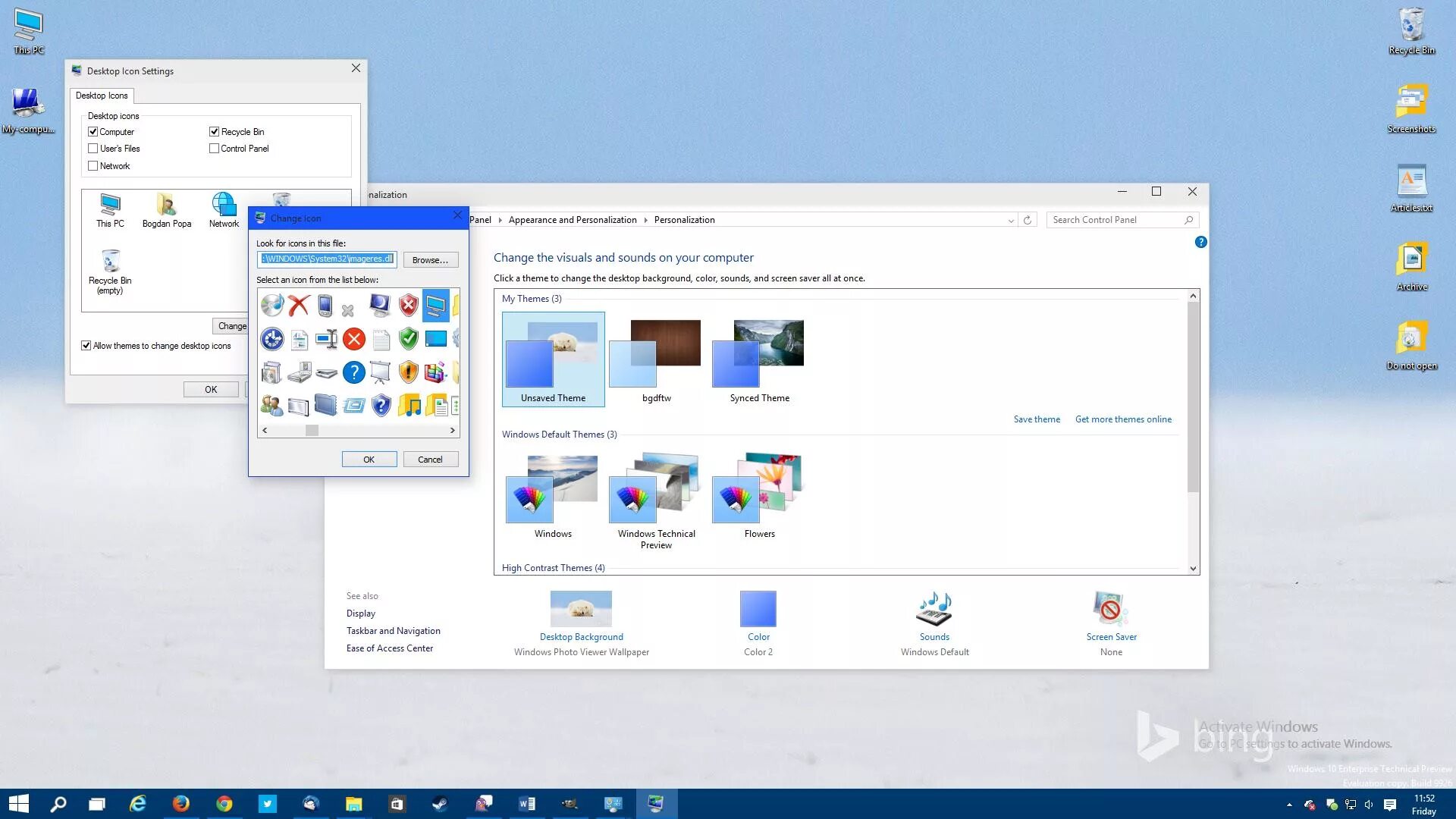Open Screen Saver settings icon
Screen dimensions: 1456x819
pos(1111,609)
